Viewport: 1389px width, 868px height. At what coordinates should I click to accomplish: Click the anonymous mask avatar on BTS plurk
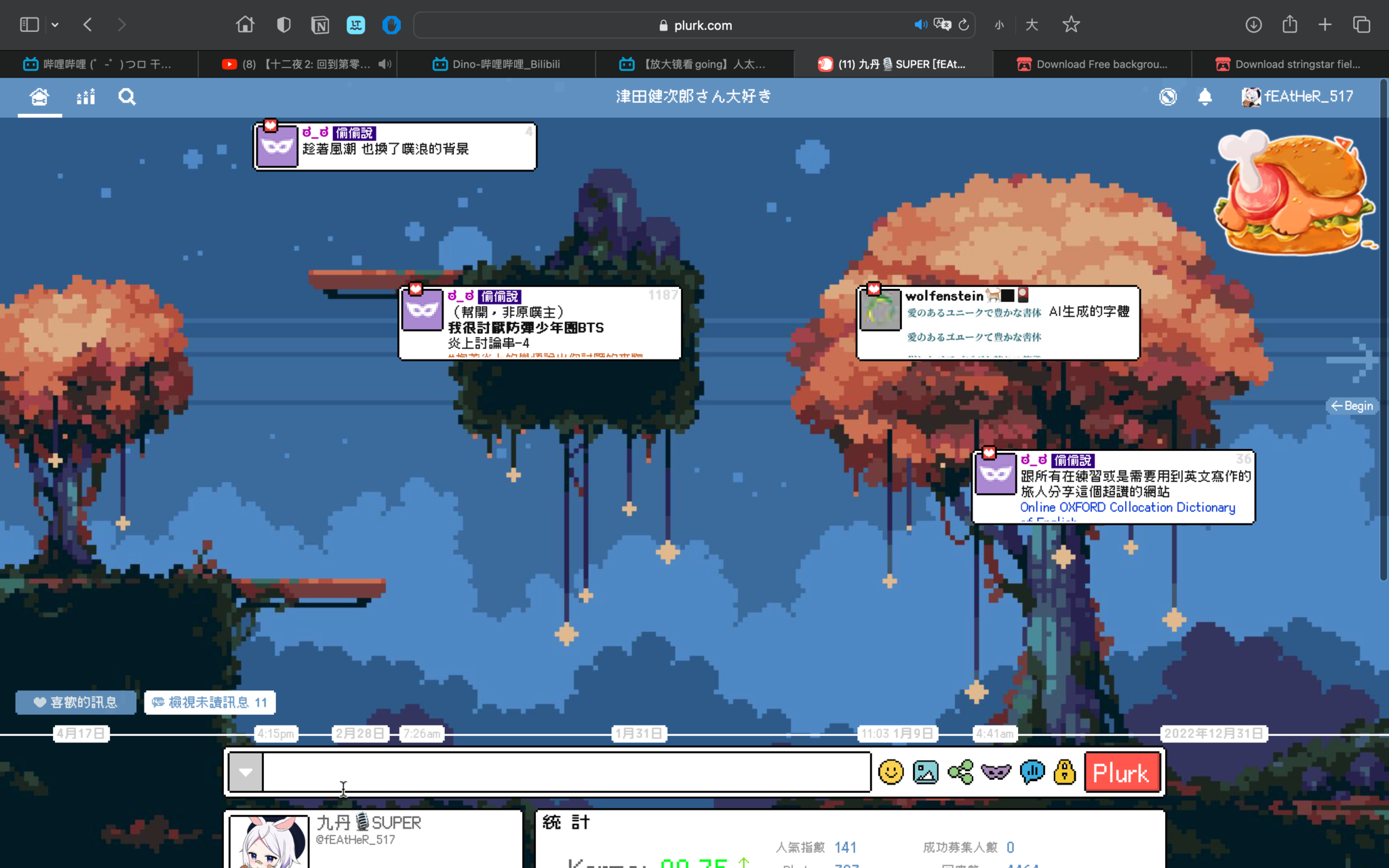click(x=423, y=310)
